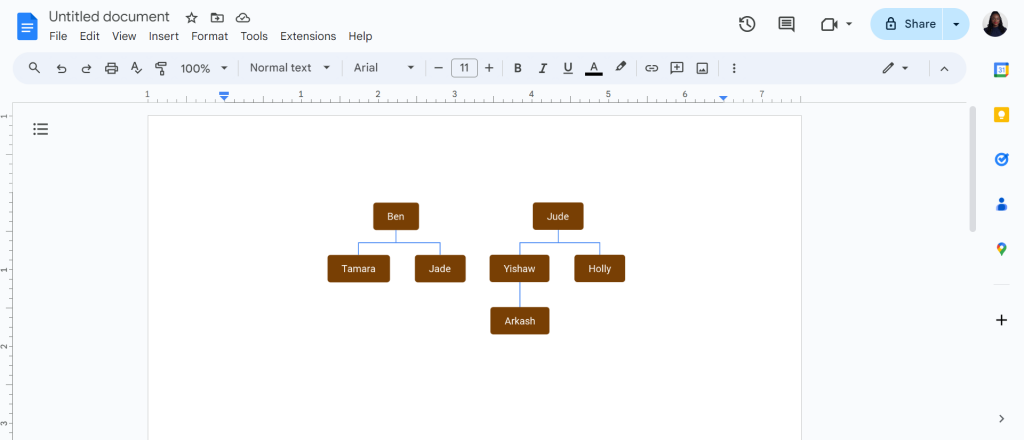The image size is (1024, 440).
Task: Open the zoom 100% dropdown
Action: click(204, 68)
